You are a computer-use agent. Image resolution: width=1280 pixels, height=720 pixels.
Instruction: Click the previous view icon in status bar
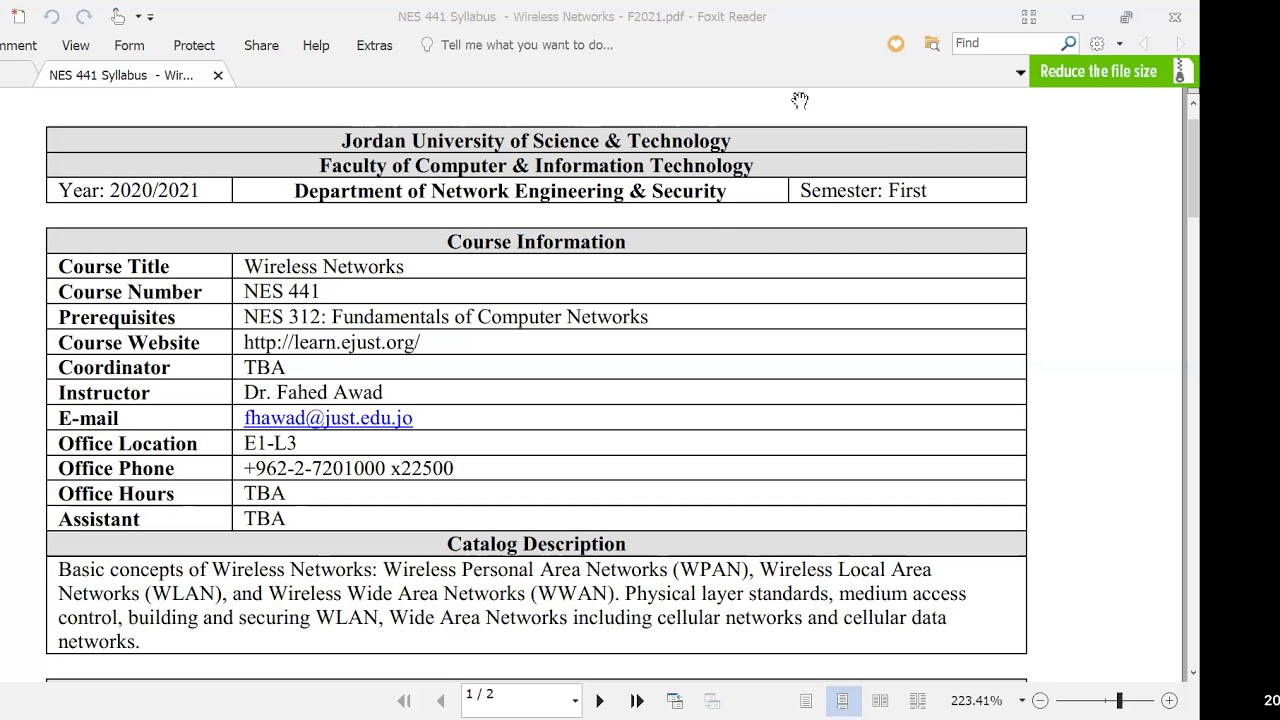tap(675, 701)
